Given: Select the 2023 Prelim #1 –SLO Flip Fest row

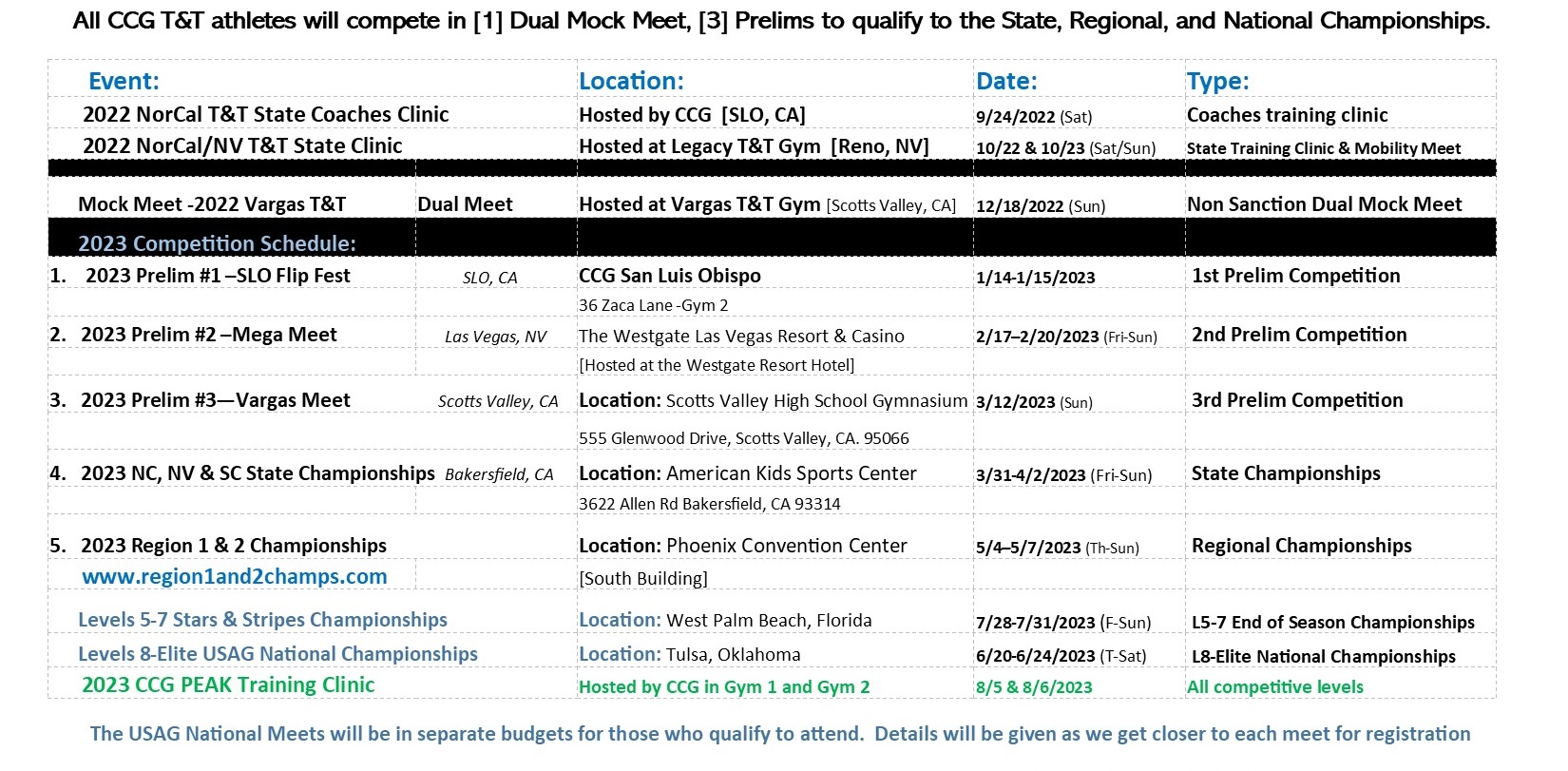Looking at the screenshot, I should click(x=772, y=276).
